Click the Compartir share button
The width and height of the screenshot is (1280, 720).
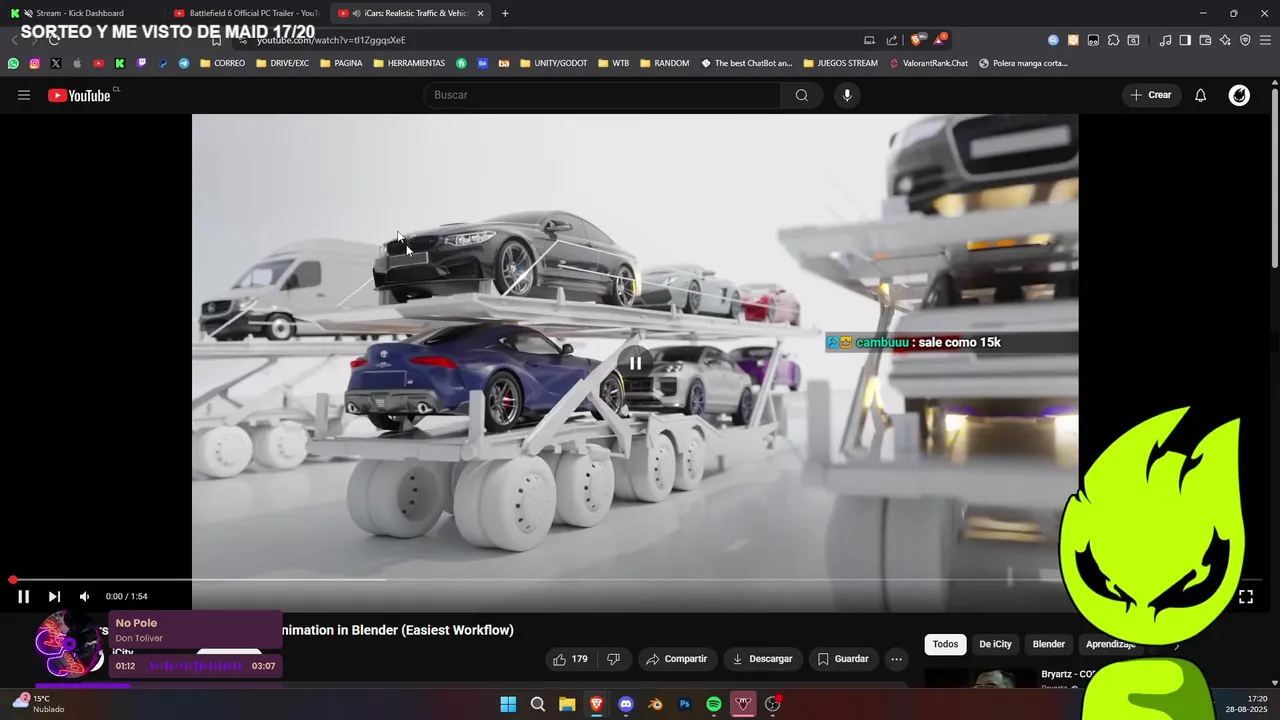point(676,659)
